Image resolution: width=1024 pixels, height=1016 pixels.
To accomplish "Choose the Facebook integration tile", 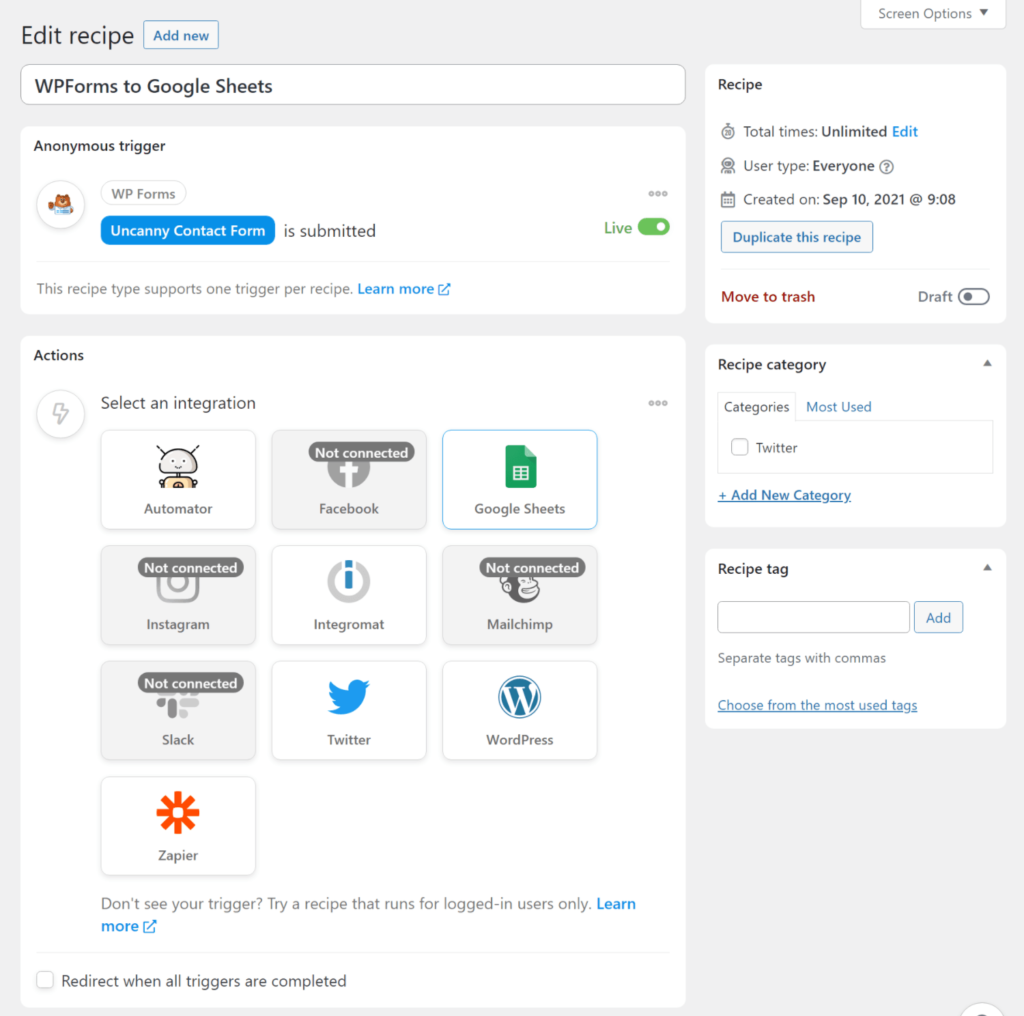I will click(349, 479).
